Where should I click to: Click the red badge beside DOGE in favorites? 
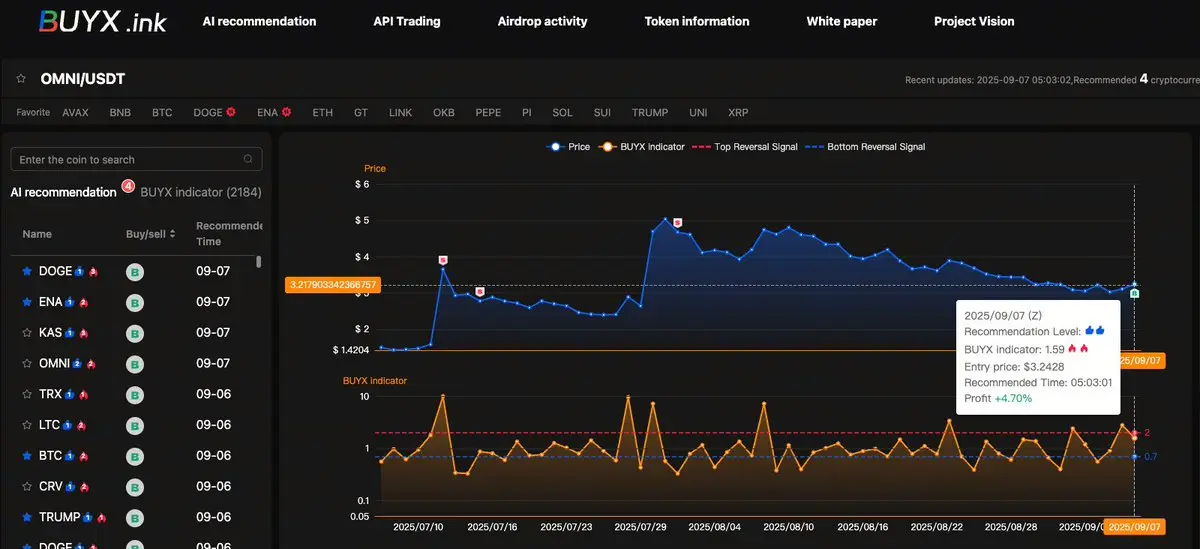coord(230,112)
